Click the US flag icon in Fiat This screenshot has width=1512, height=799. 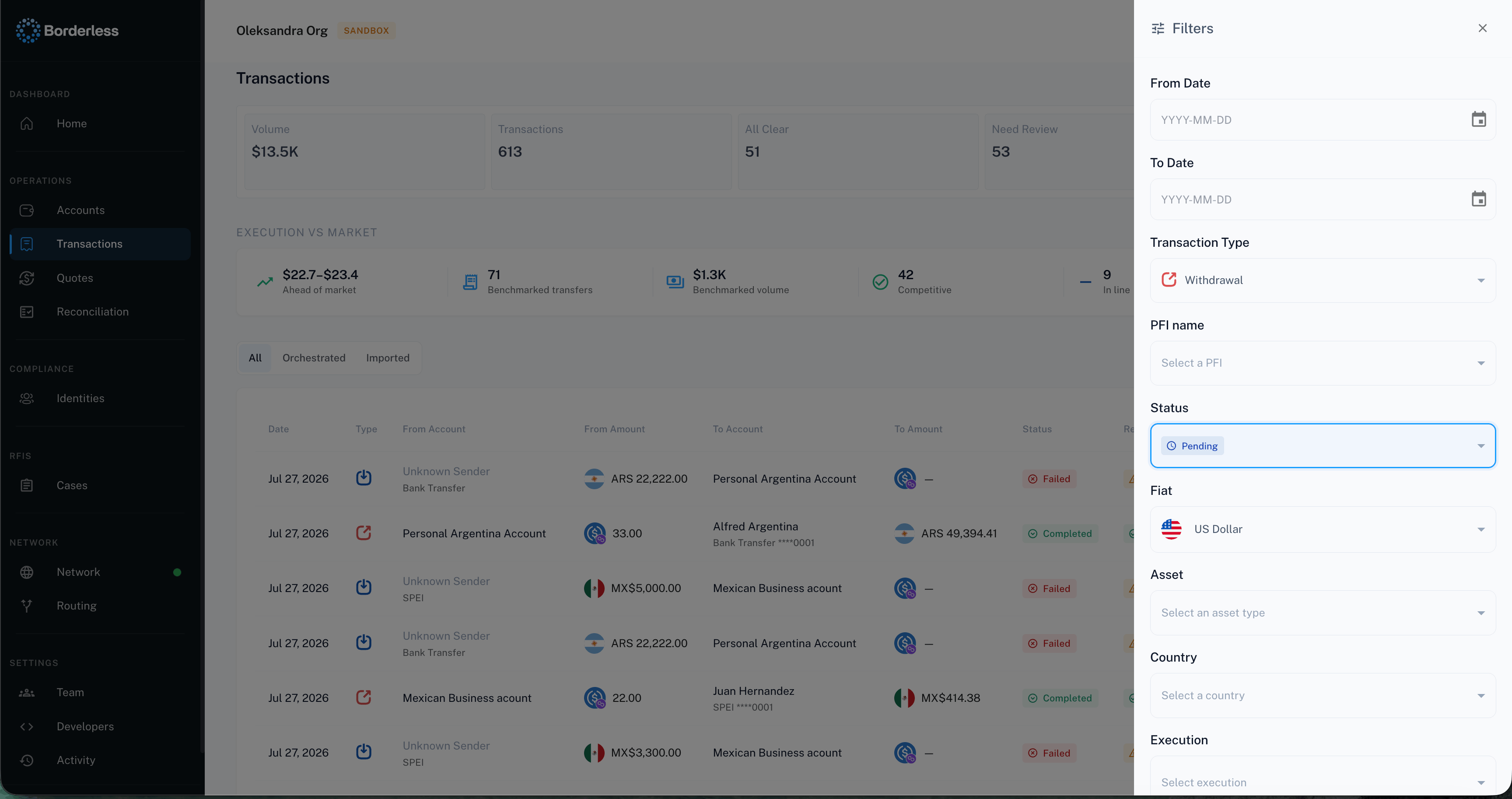click(x=1171, y=529)
